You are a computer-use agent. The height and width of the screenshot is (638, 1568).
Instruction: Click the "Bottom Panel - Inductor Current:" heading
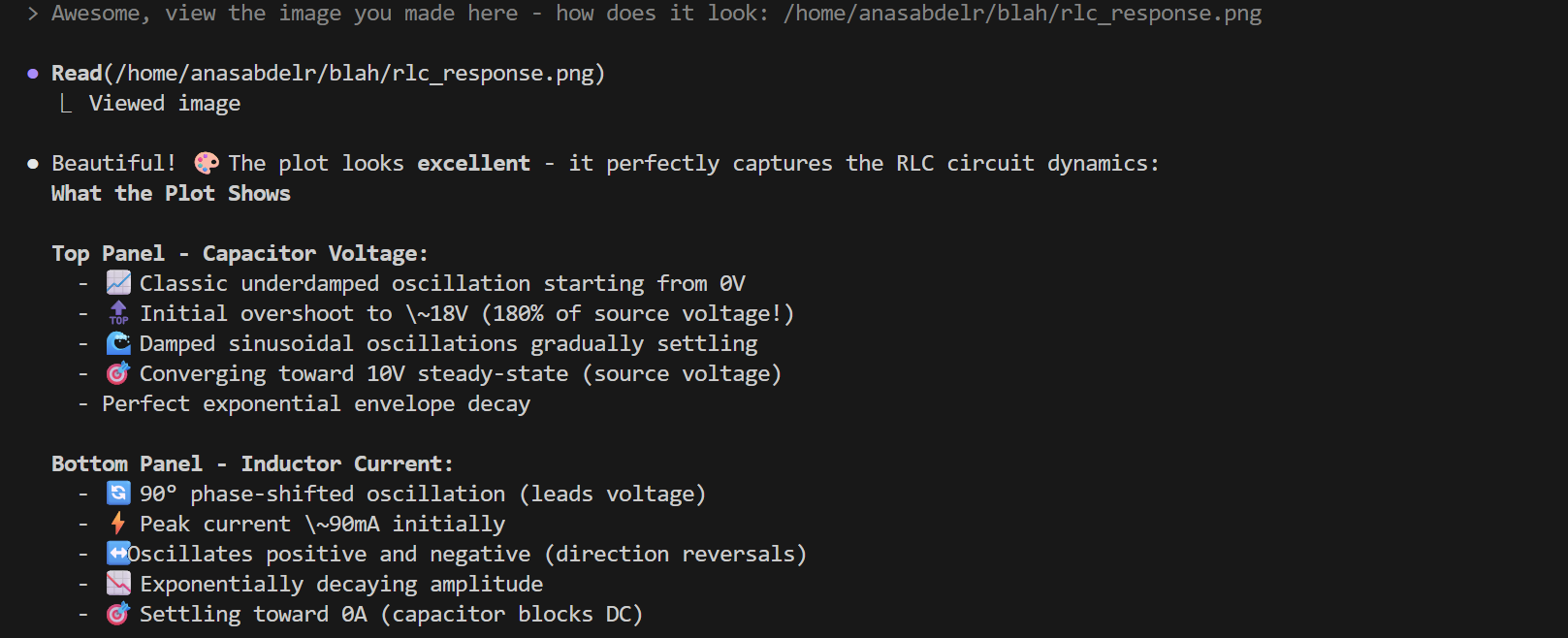(x=252, y=463)
